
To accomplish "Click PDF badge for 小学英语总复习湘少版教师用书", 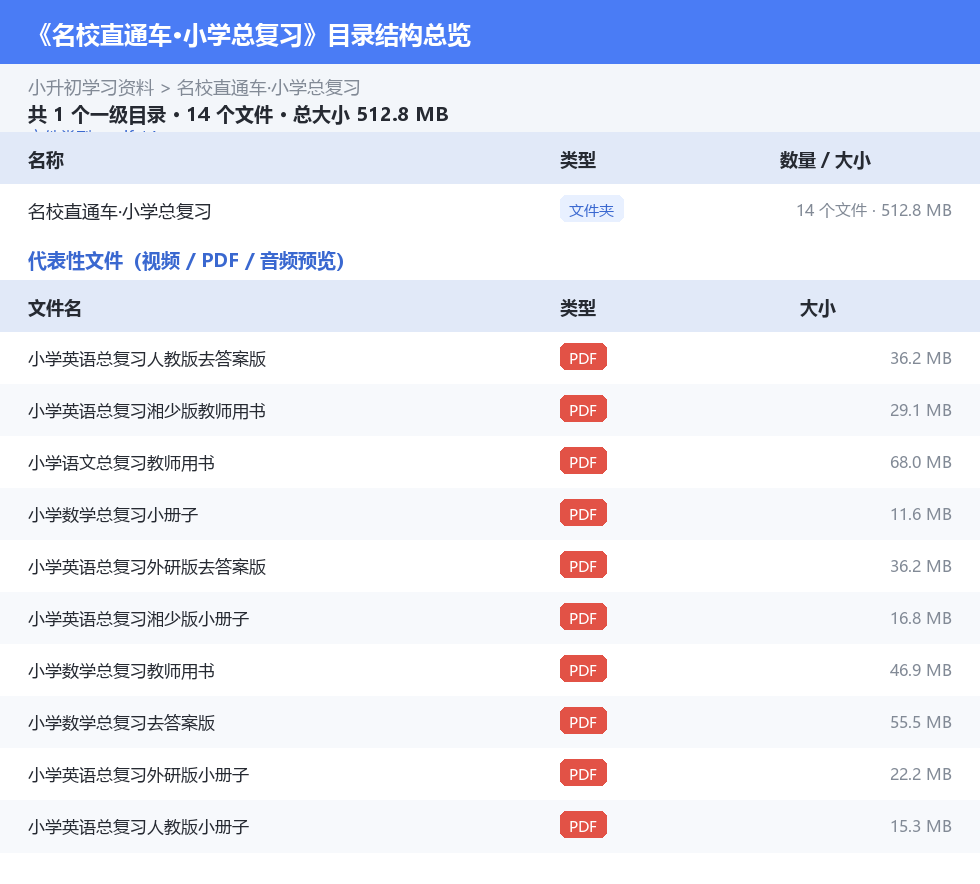I will pos(583,409).
